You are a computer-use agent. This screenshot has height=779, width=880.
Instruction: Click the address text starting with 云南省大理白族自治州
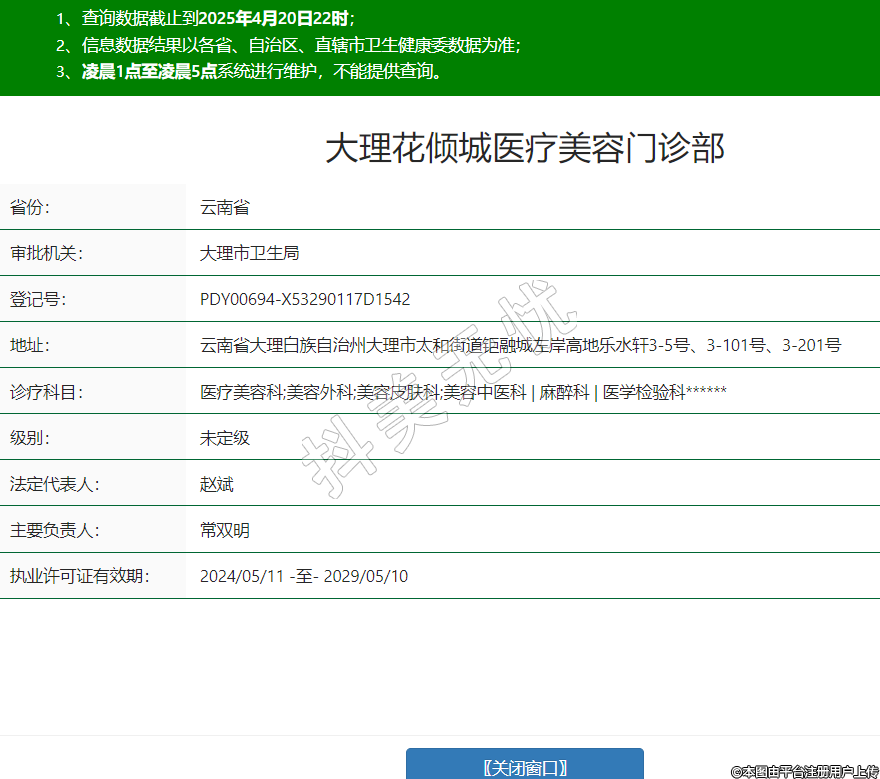[x=520, y=346]
